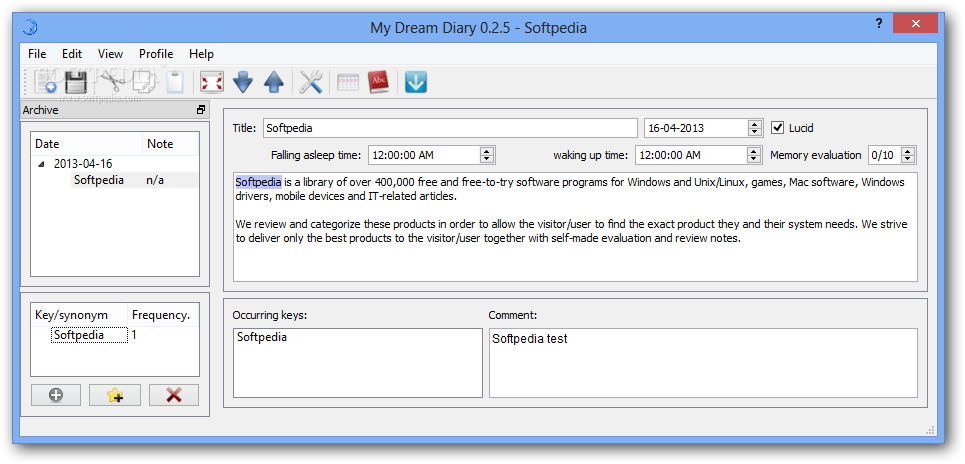Open the View menu
This screenshot has height=464, width=965.
coord(110,54)
